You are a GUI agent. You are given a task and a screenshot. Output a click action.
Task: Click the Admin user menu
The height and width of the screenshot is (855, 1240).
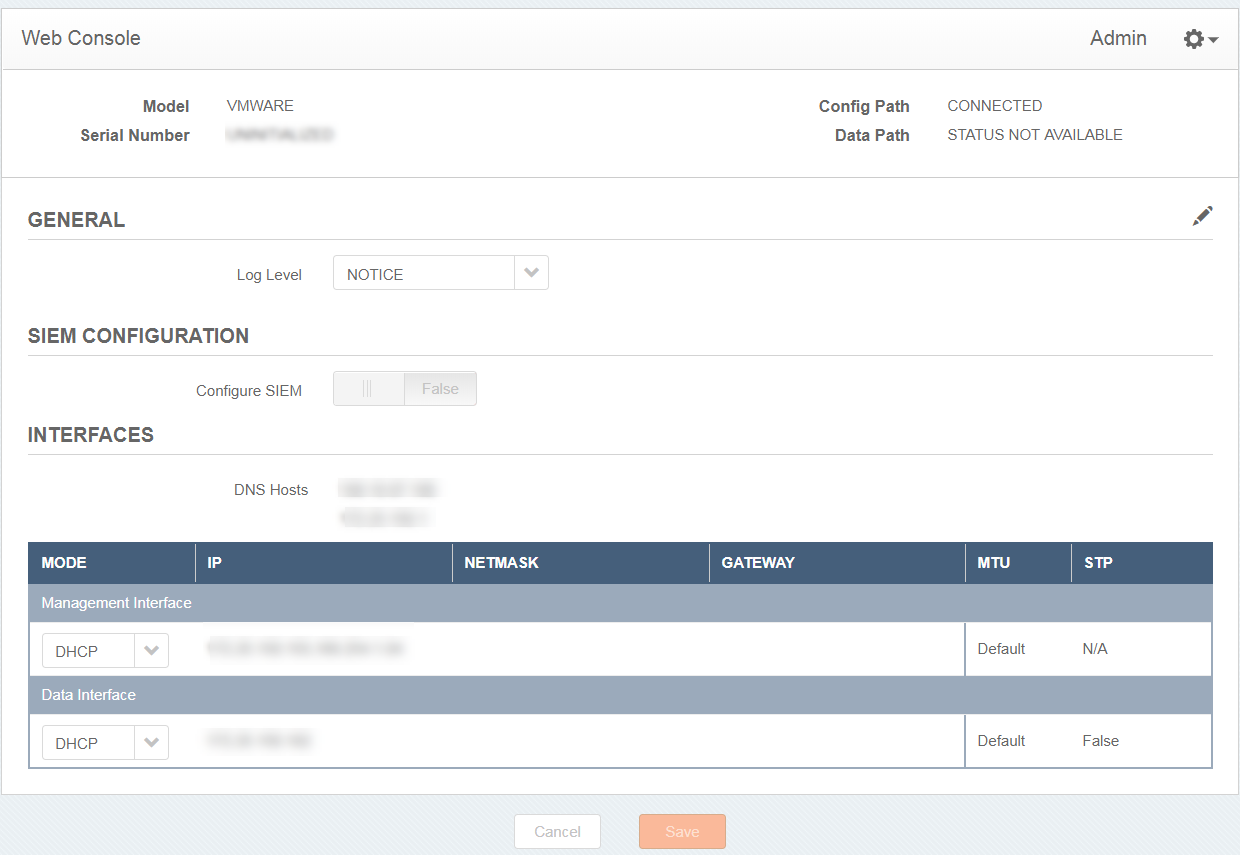[x=1118, y=39]
